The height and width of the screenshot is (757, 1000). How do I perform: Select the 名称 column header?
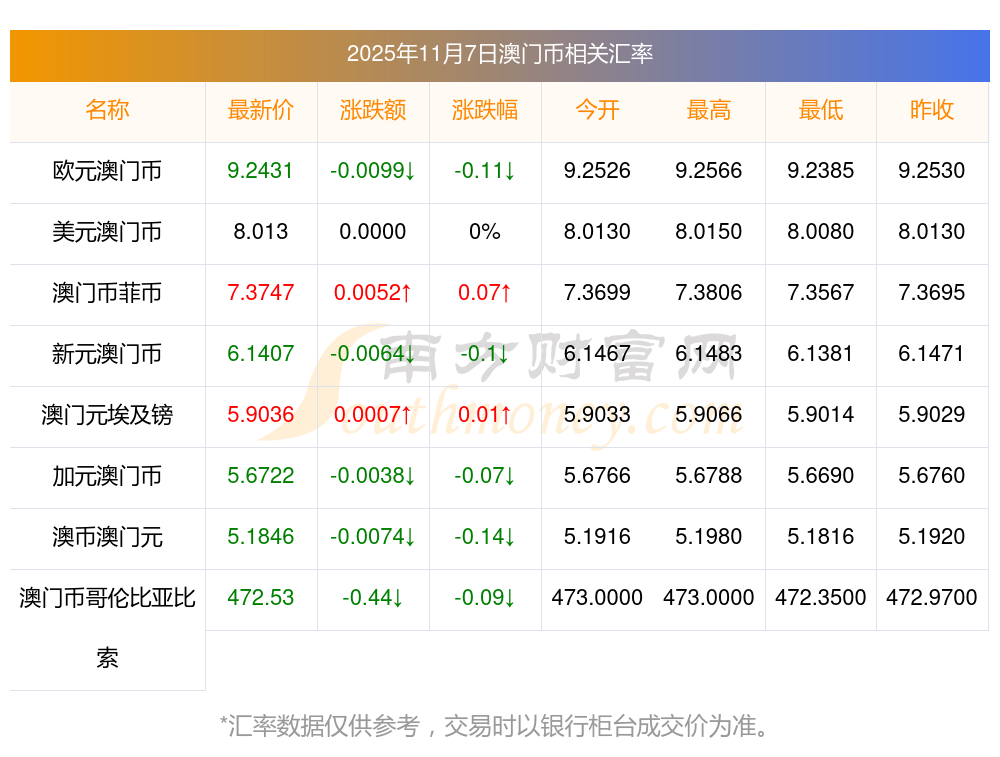click(x=107, y=110)
